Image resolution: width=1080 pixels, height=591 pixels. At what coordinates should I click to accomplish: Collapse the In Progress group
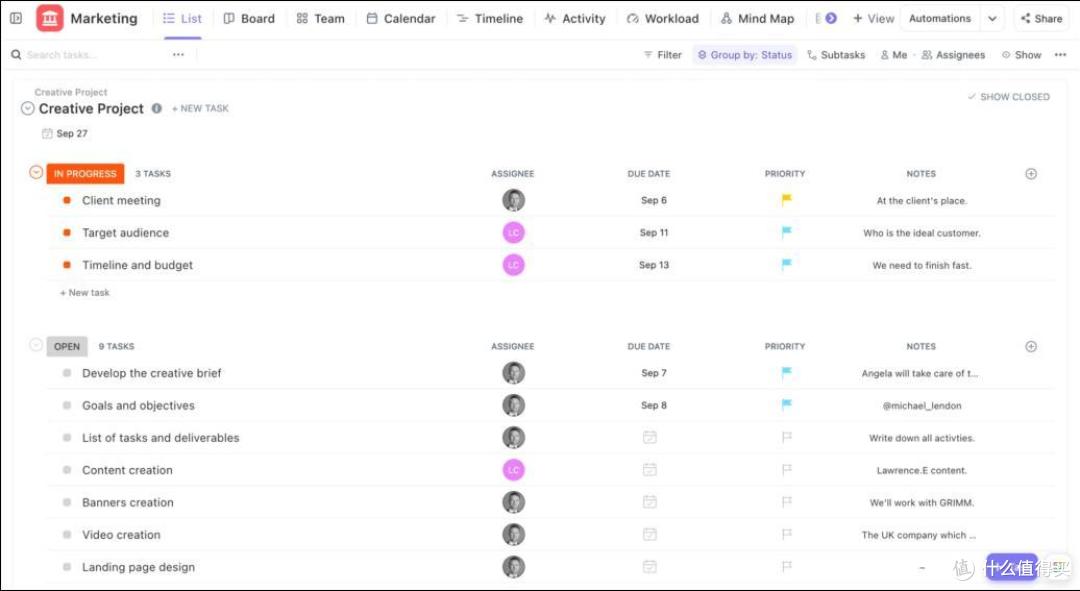[37, 172]
